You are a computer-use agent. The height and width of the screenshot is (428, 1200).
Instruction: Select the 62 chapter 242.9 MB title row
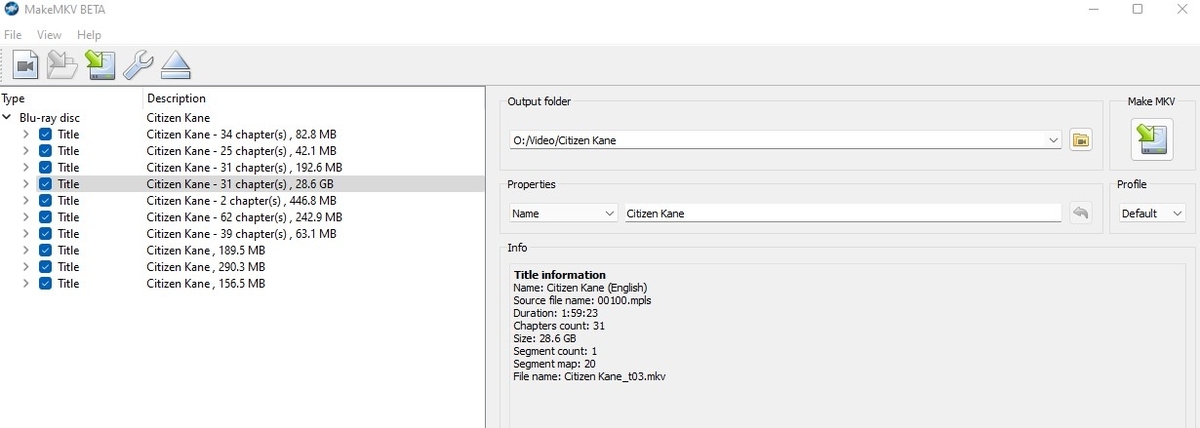tap(244, 217)
